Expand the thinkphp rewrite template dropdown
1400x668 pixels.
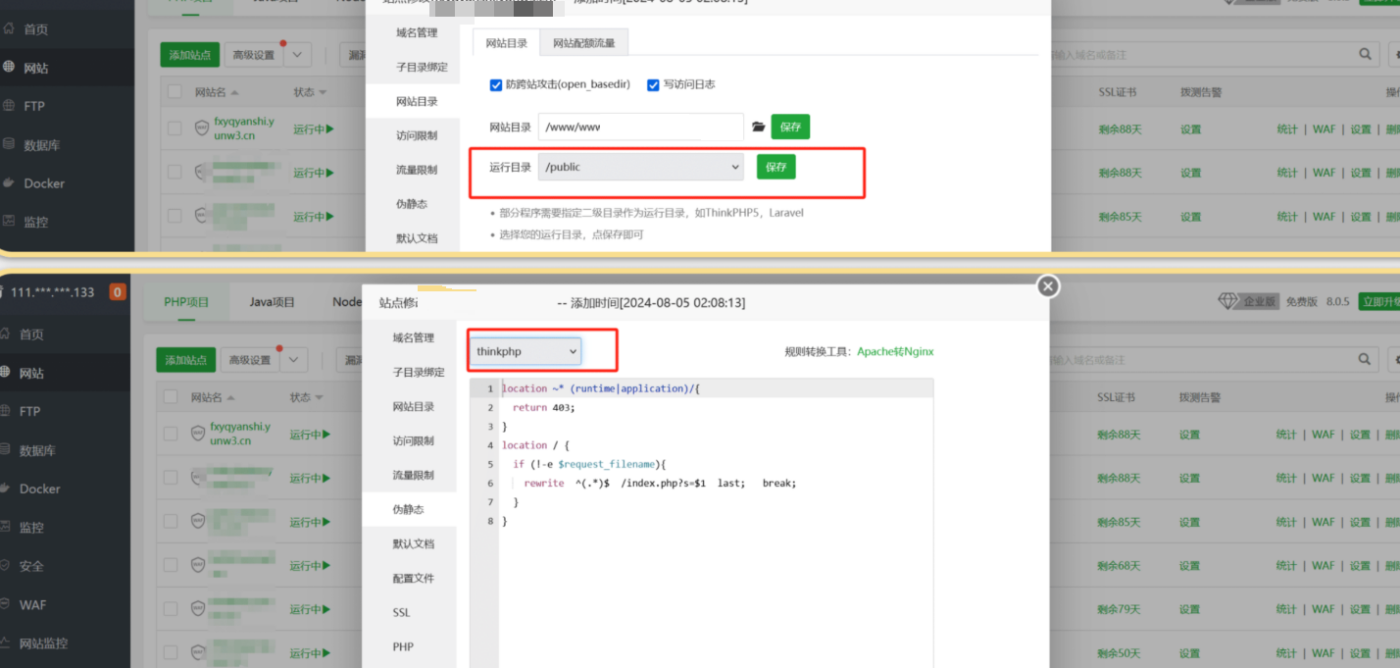(x=526, y=352)
